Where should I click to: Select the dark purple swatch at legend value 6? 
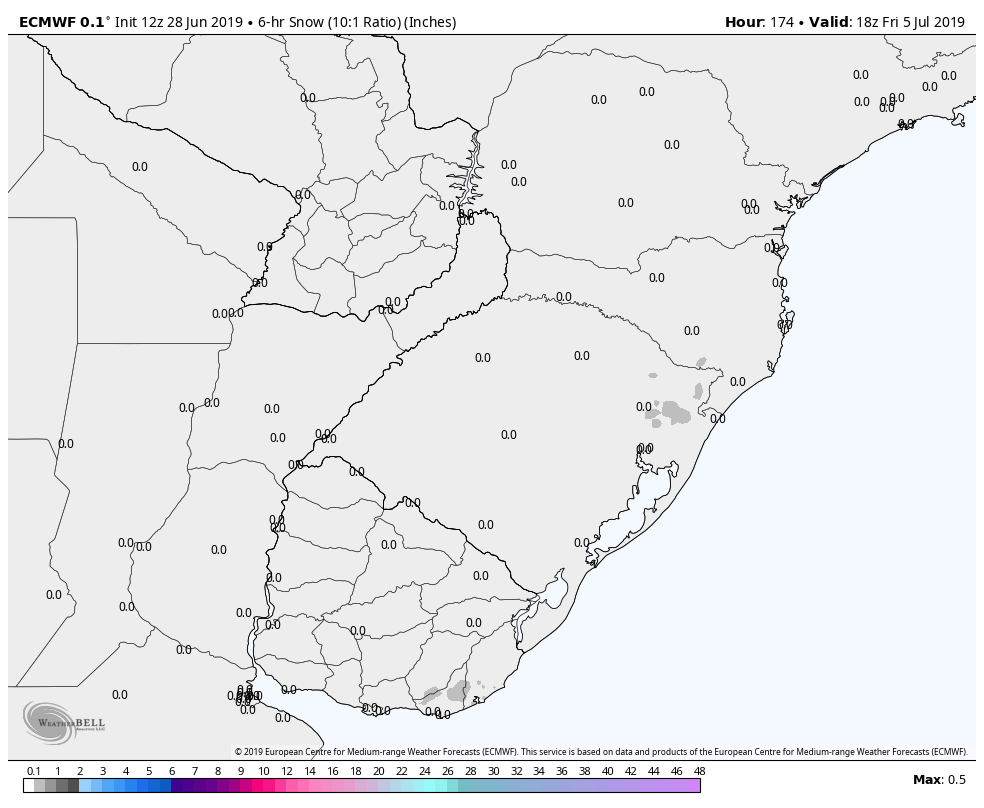(177, 786)
